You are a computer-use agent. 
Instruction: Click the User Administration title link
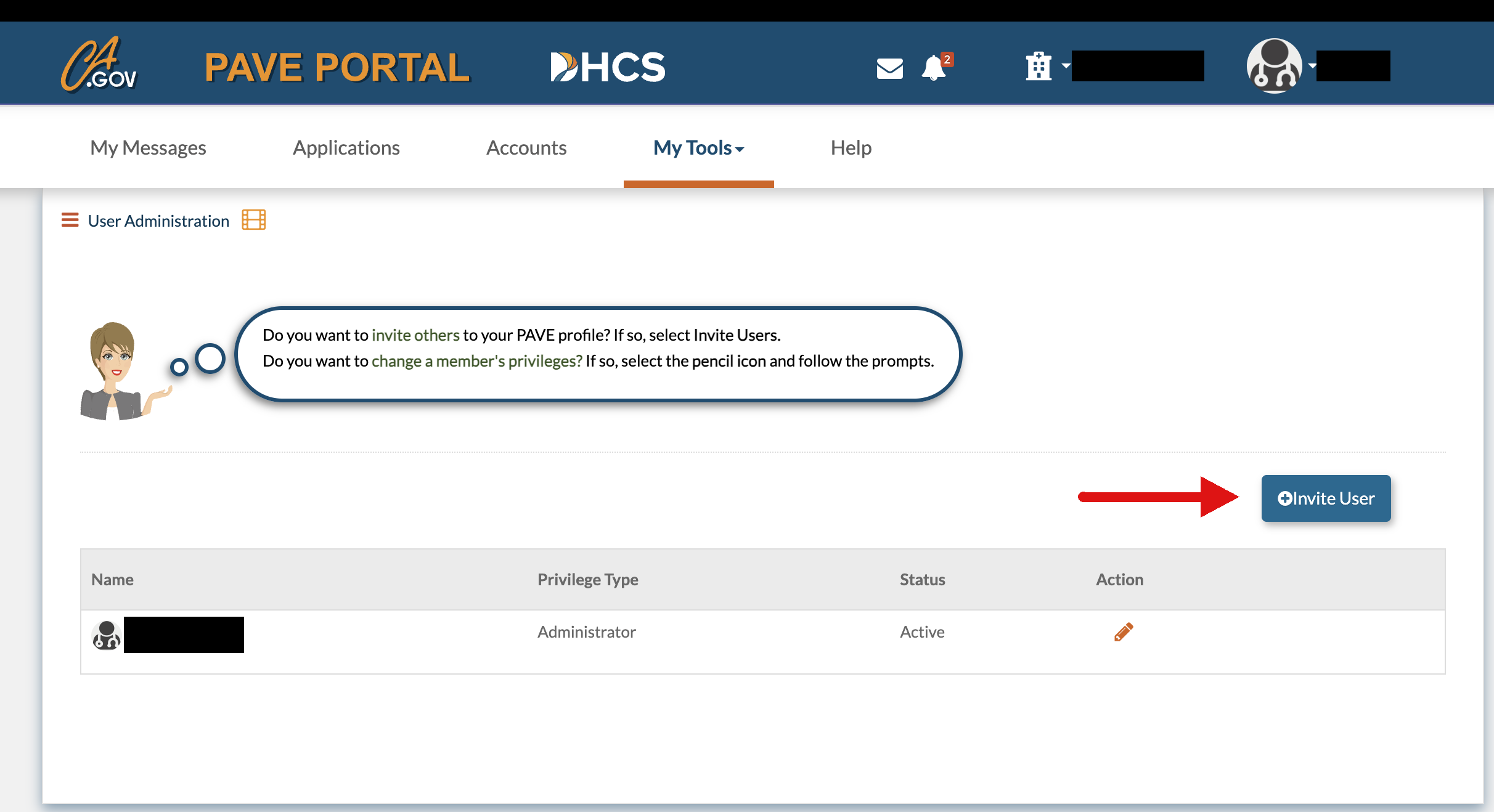[158, 221]
